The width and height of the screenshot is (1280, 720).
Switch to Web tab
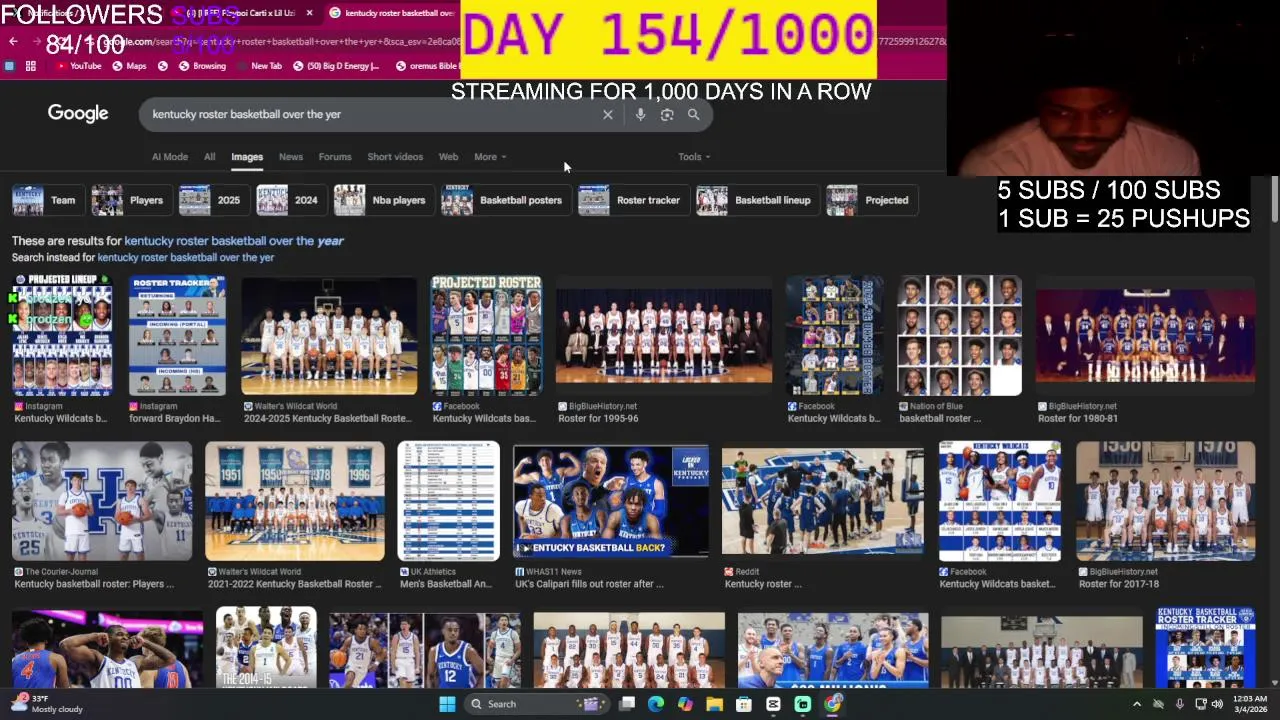pyautogui.click(x=448, y=157)
